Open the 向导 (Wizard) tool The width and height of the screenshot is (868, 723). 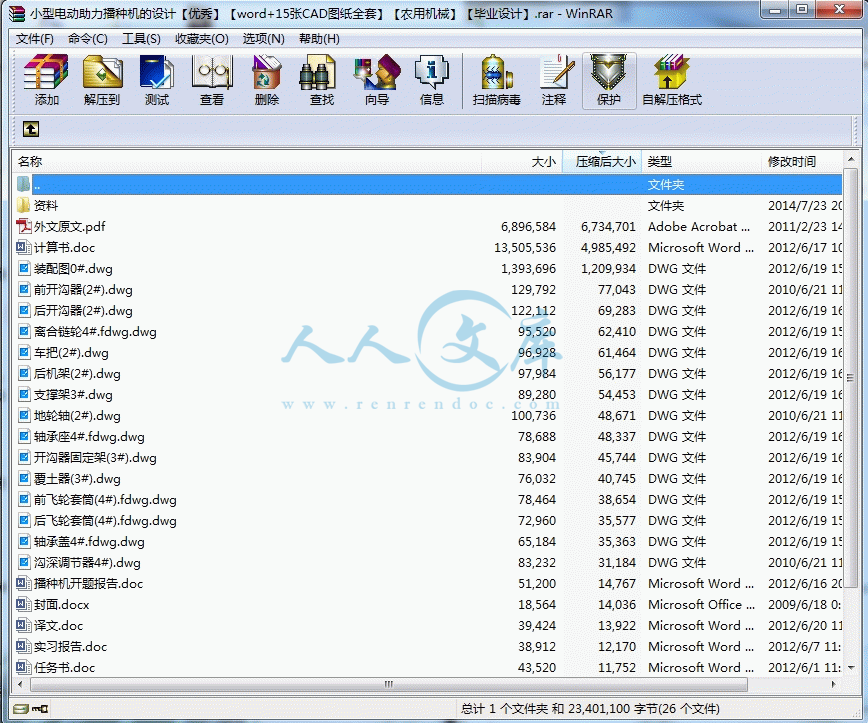[377, 73]
